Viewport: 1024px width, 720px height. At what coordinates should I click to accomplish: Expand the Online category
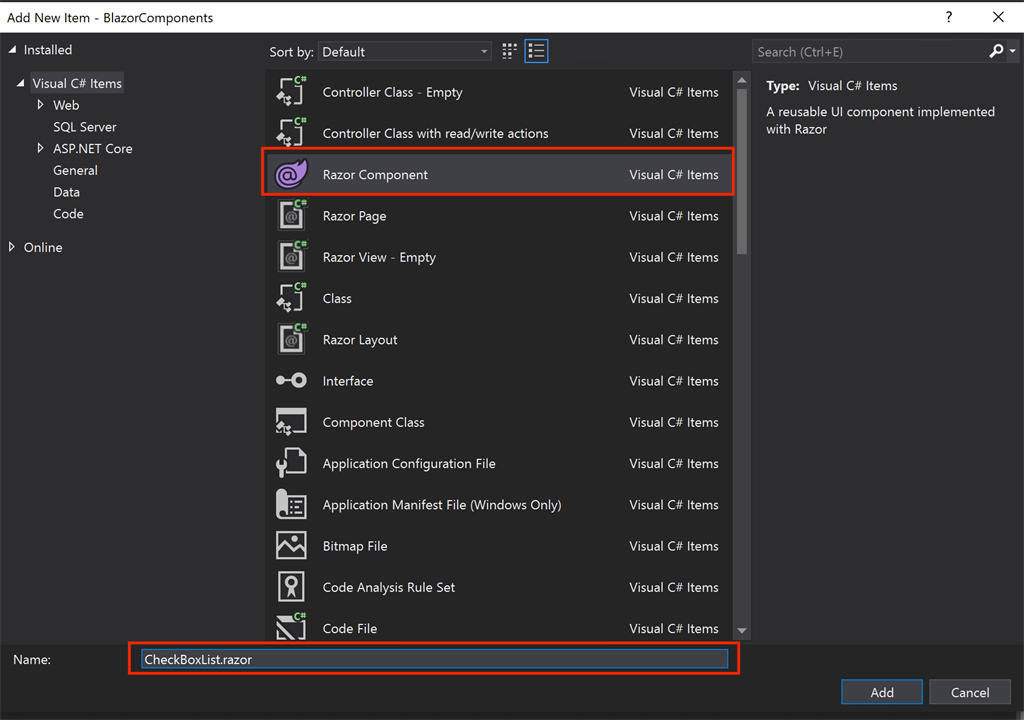tap(12, 247)
